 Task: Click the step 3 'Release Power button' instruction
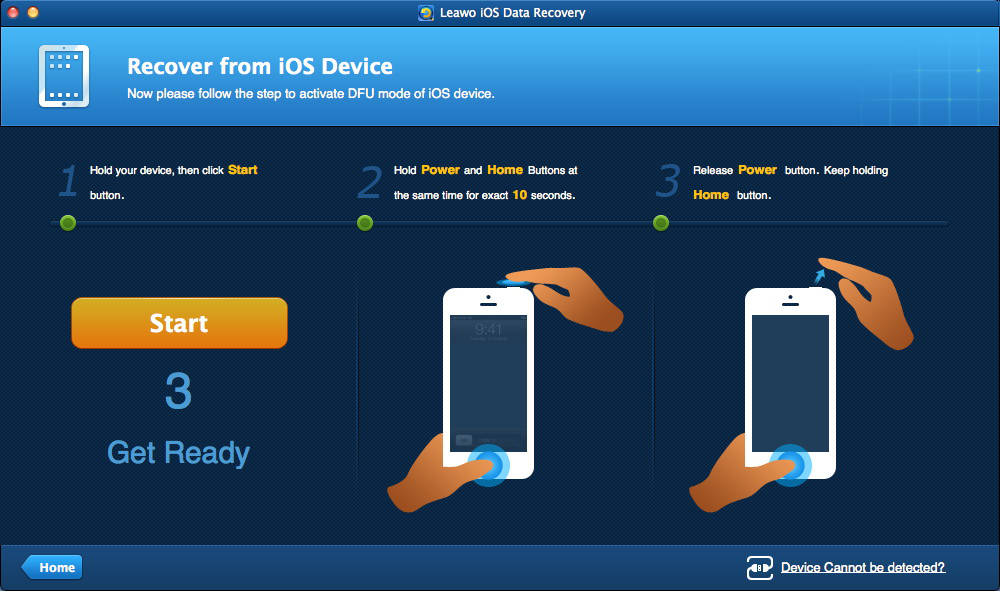coord(790,182)
